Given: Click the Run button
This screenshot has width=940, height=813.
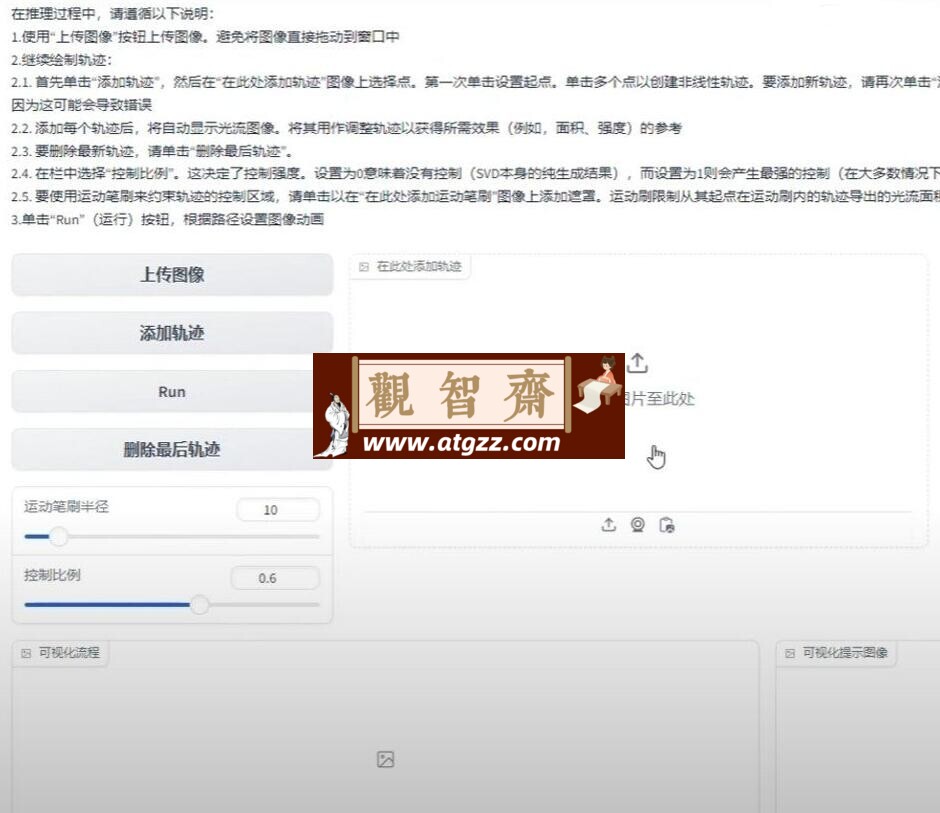Looking at the screenshot, I should [x=172, y=392].
